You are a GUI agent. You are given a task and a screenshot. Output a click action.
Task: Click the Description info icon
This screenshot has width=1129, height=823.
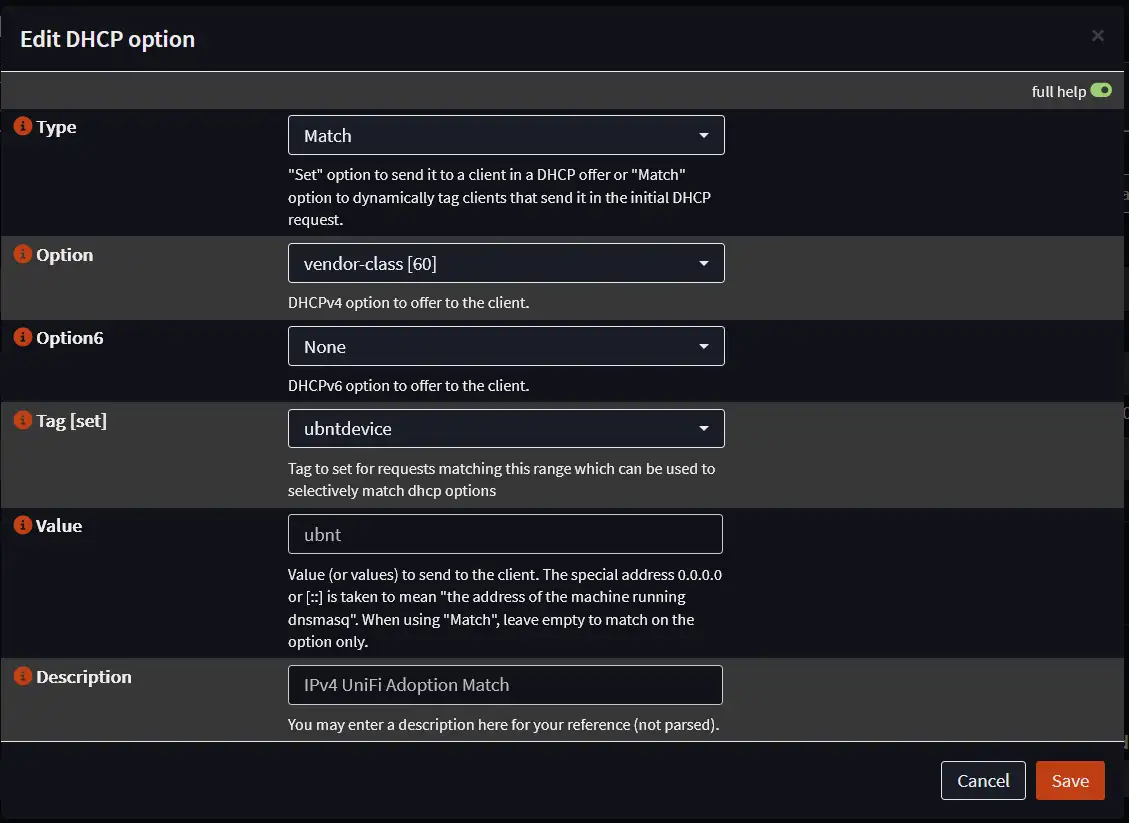click(x=23, y=677)
